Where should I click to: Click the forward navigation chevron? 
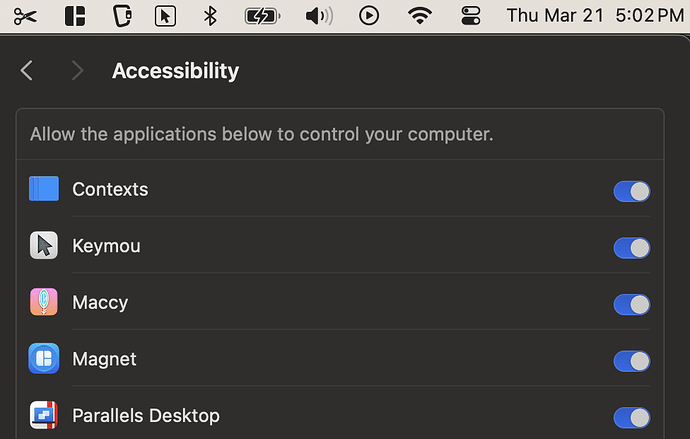point(77,70)
